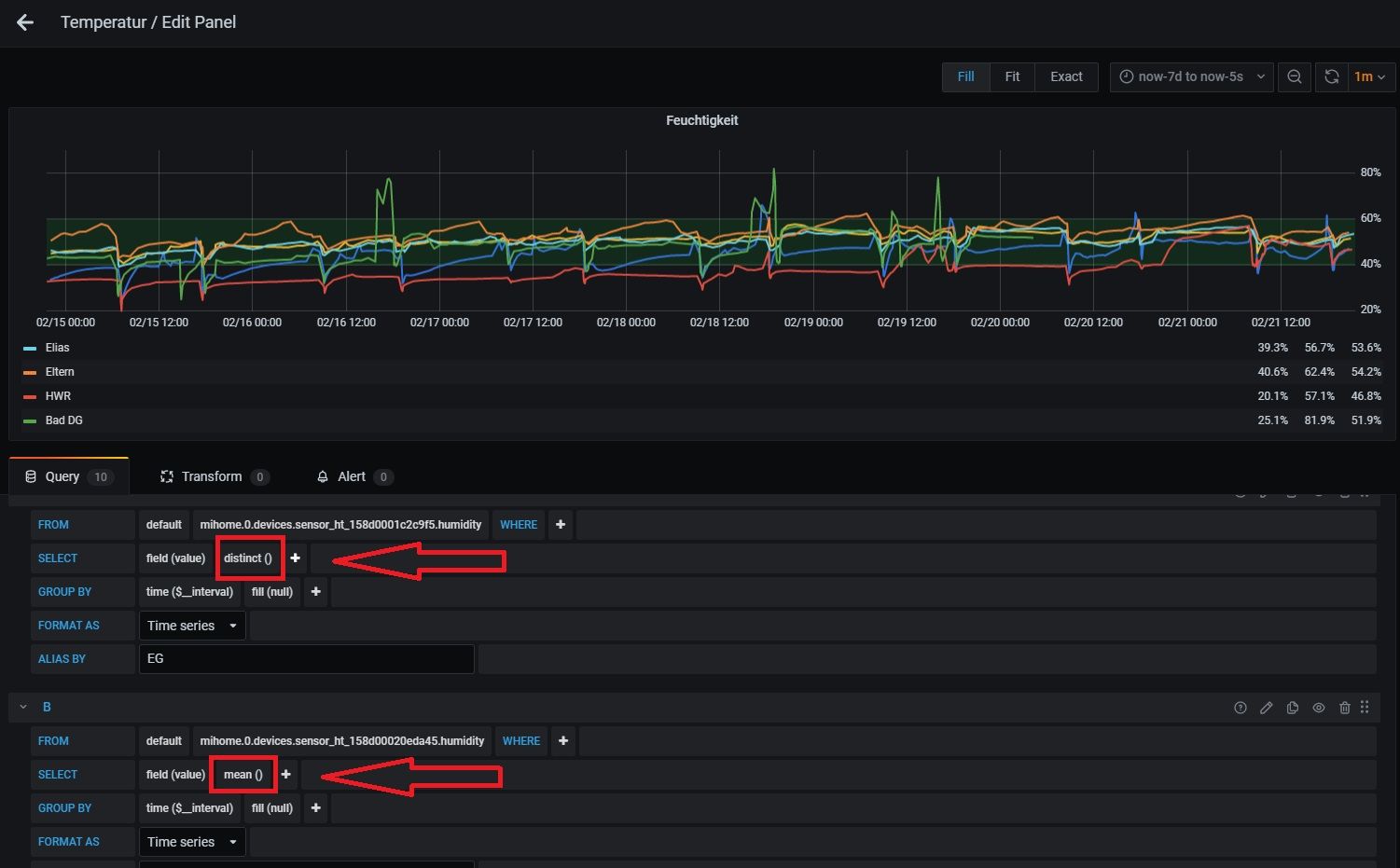Click the back arrow to leave Edit Panel
Image resolution: width=1400 pixels, height=868 pixels.
24,22
